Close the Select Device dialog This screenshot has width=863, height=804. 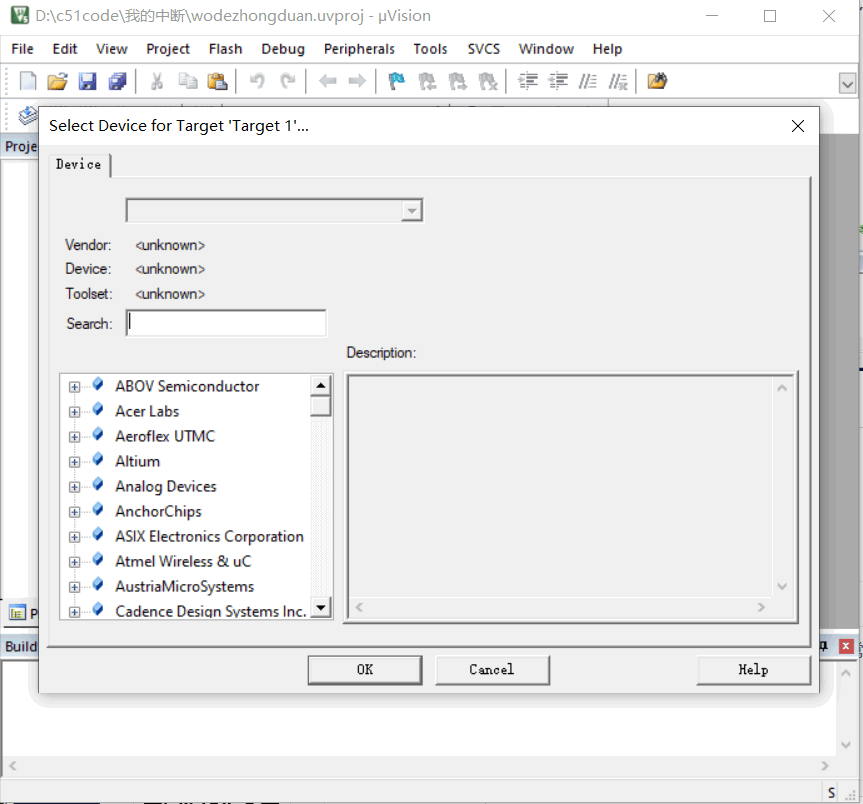[x=798, y=126]
